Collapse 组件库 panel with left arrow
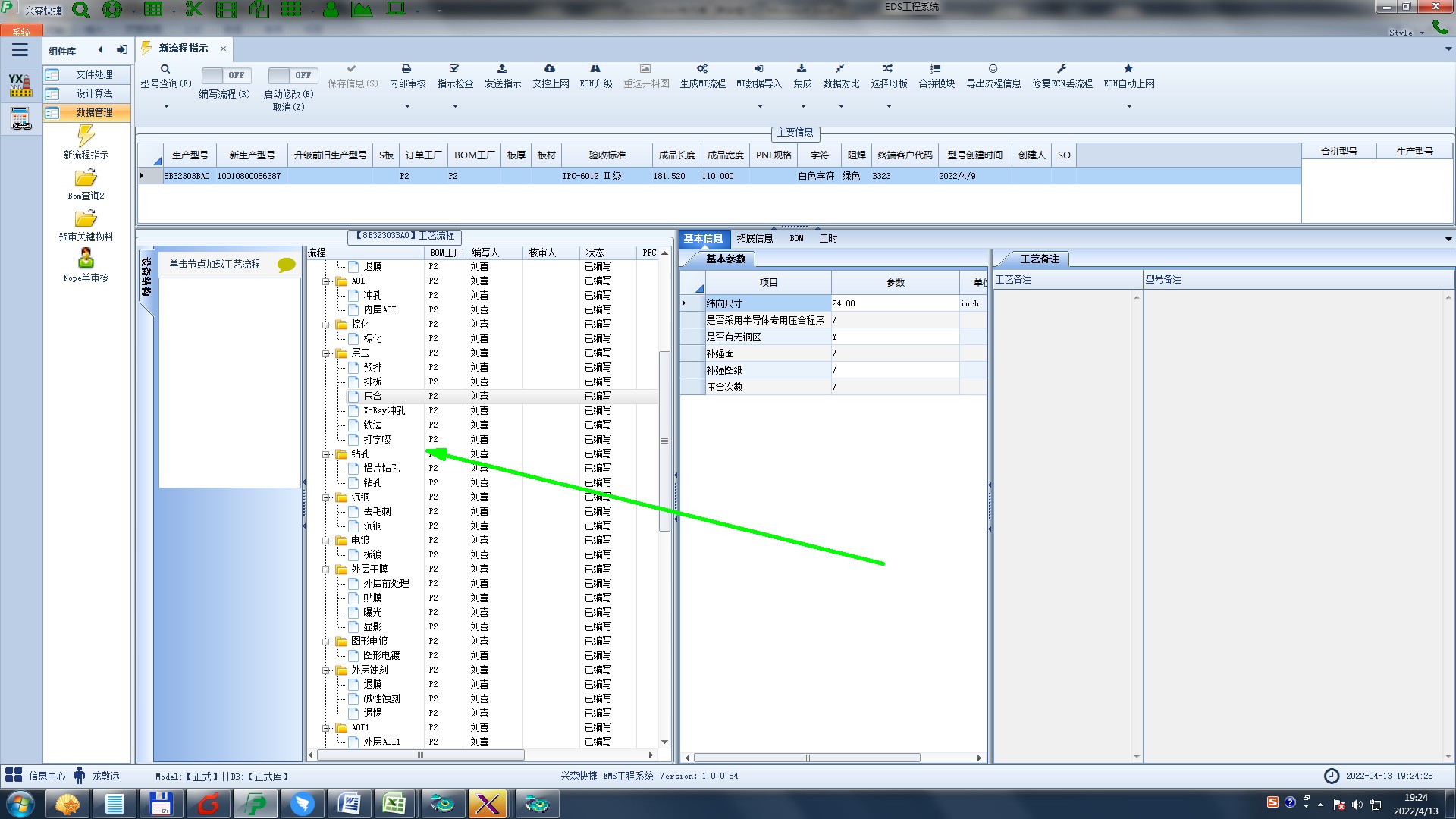Viewport: 1456px width, 819px height. [x=100, y=50]
